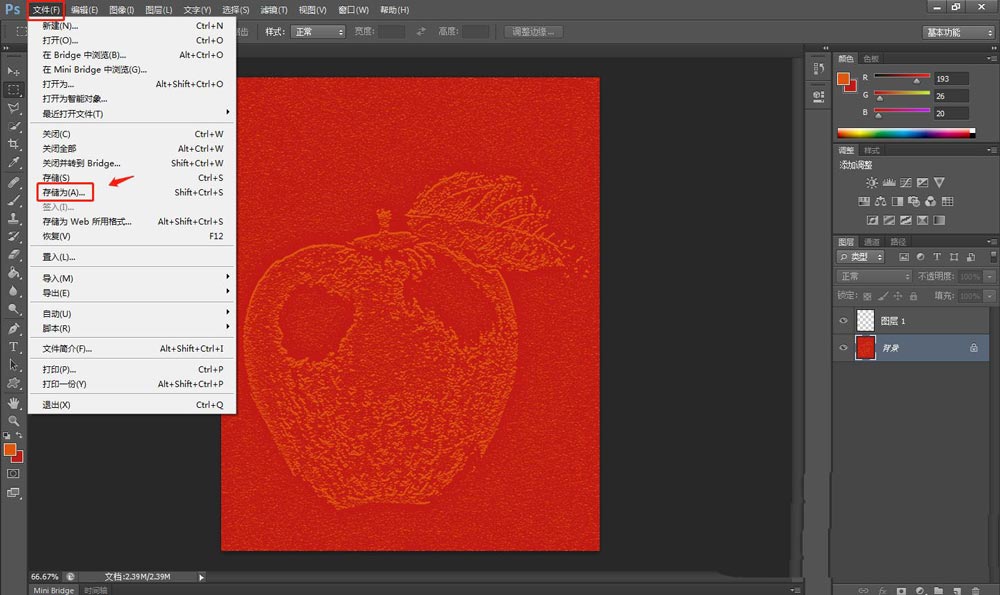Select the Horizontal Type tool
This screenshot has height=595, width=1000.
pos(14,346)
